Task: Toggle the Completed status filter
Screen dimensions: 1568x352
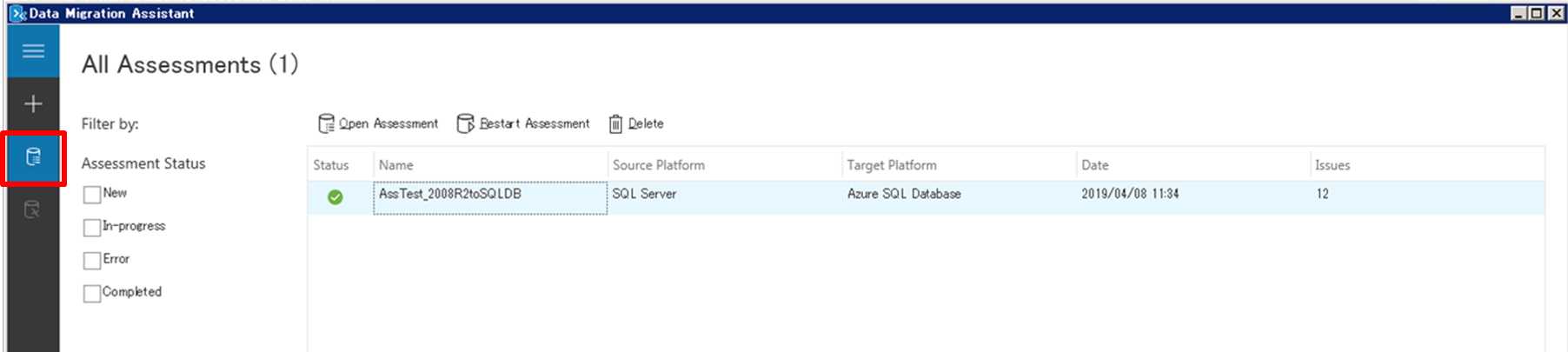Action: tap(92, 294)
